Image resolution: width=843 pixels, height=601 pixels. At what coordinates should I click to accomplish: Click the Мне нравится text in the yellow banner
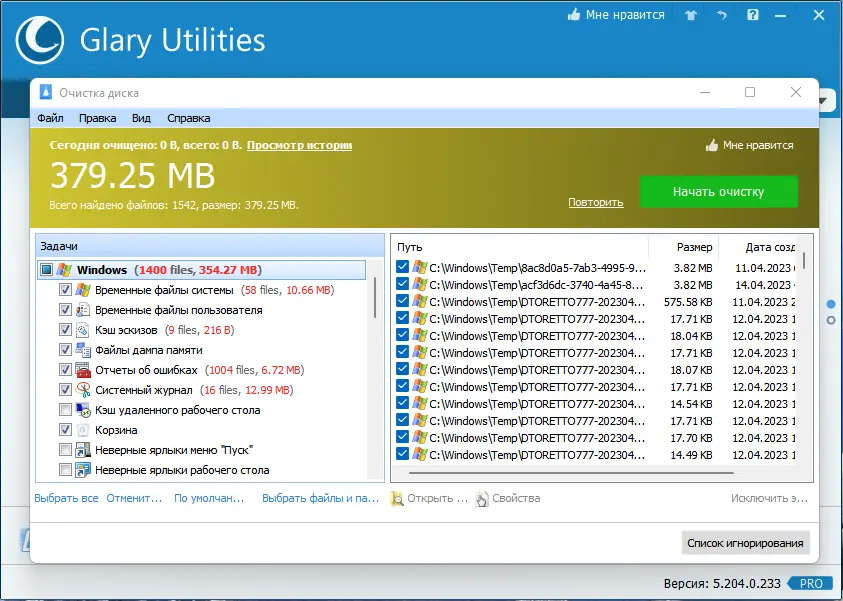coord(758,145)
